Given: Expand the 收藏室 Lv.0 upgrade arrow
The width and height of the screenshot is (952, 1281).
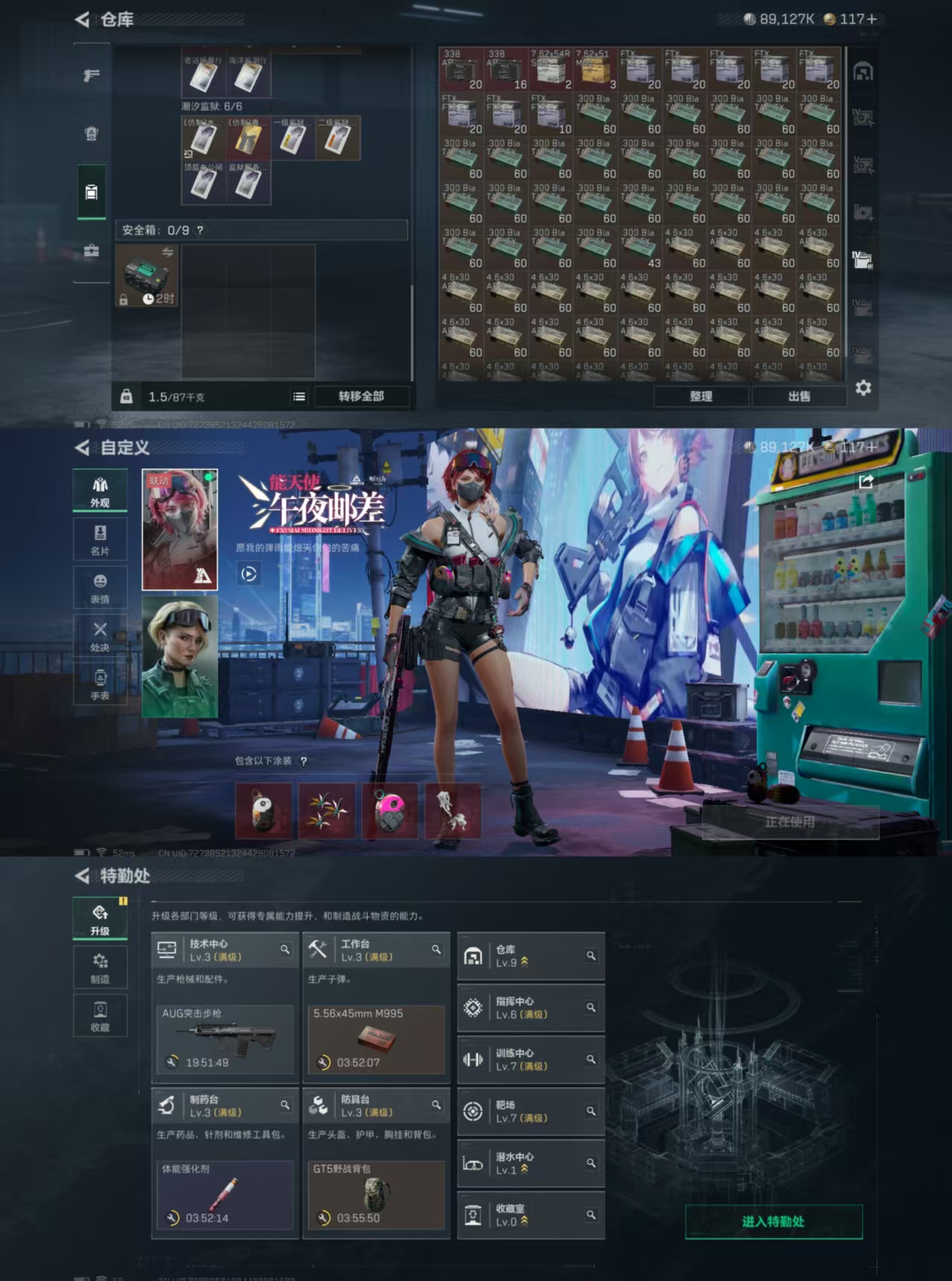Looking at the screenshot, I should point(525,1221).
